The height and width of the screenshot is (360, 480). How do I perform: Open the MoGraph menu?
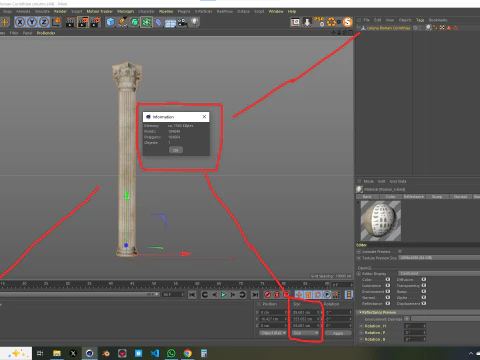(x=125, y=11)
